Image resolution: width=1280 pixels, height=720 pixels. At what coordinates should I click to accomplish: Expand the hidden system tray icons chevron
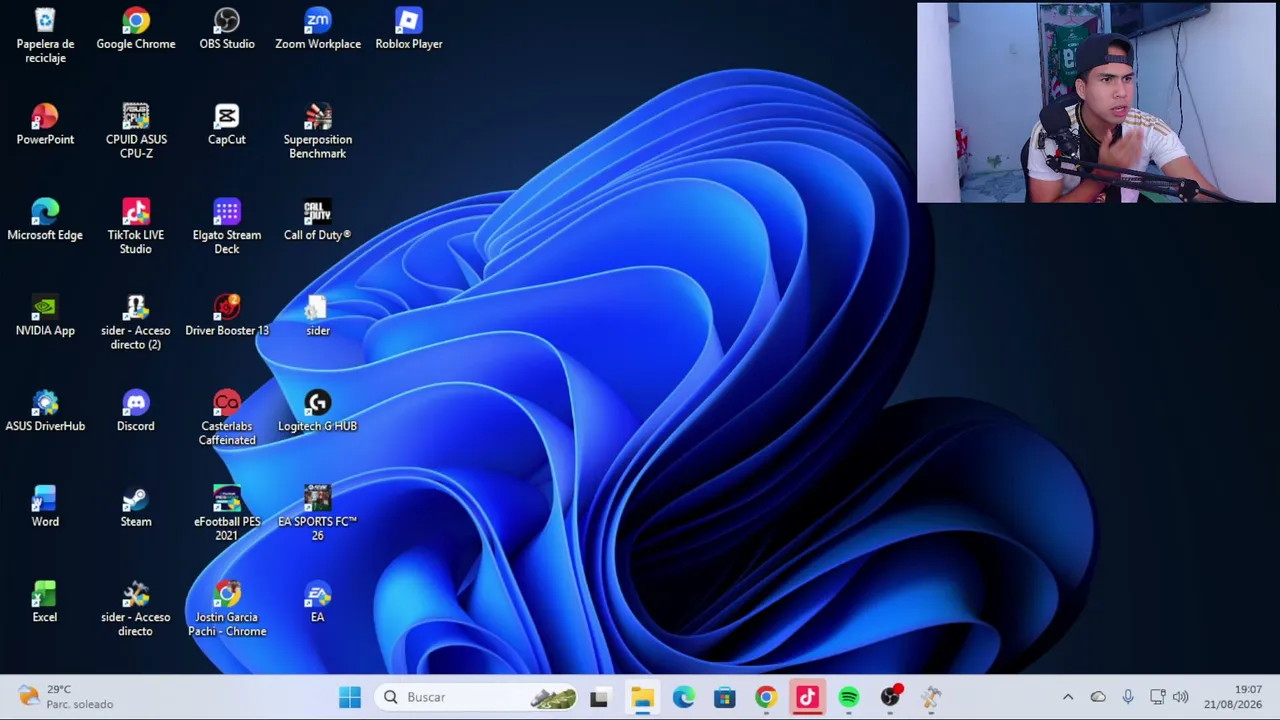coord(1068,697)
